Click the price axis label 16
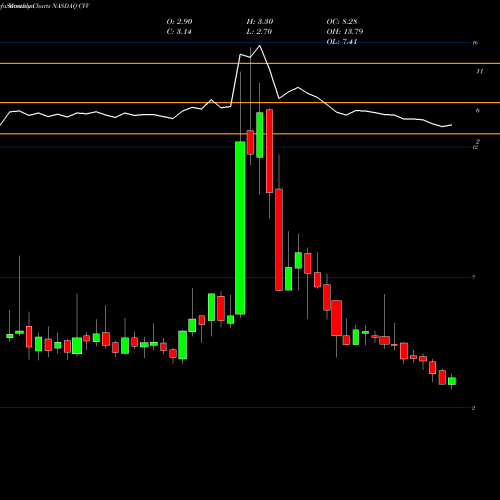 [475, 43]
